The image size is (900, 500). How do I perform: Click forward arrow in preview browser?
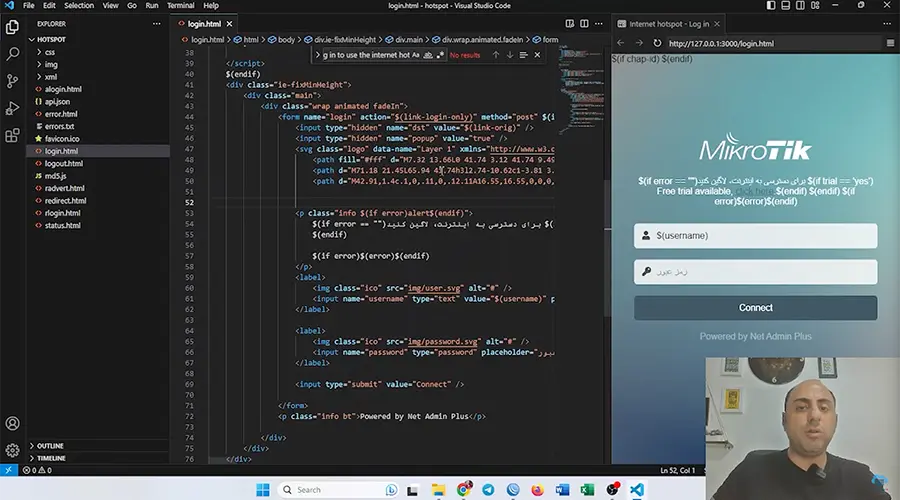(x=639, y=43)
